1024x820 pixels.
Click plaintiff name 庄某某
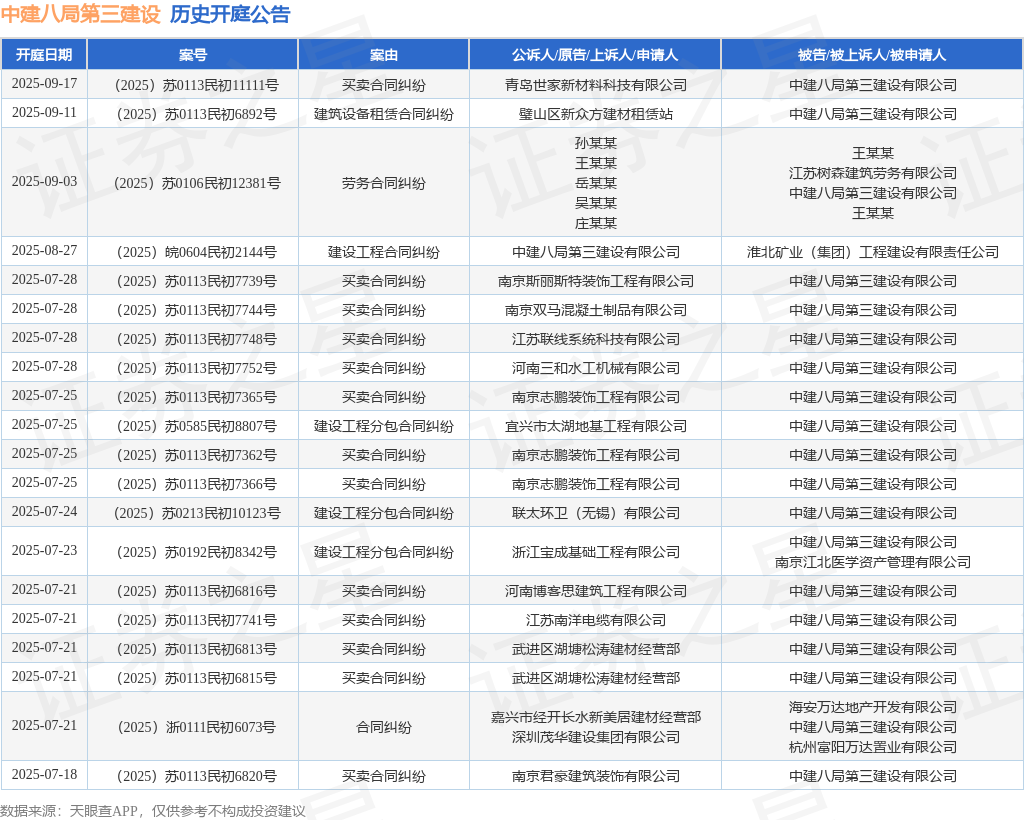tap(596, 223)
